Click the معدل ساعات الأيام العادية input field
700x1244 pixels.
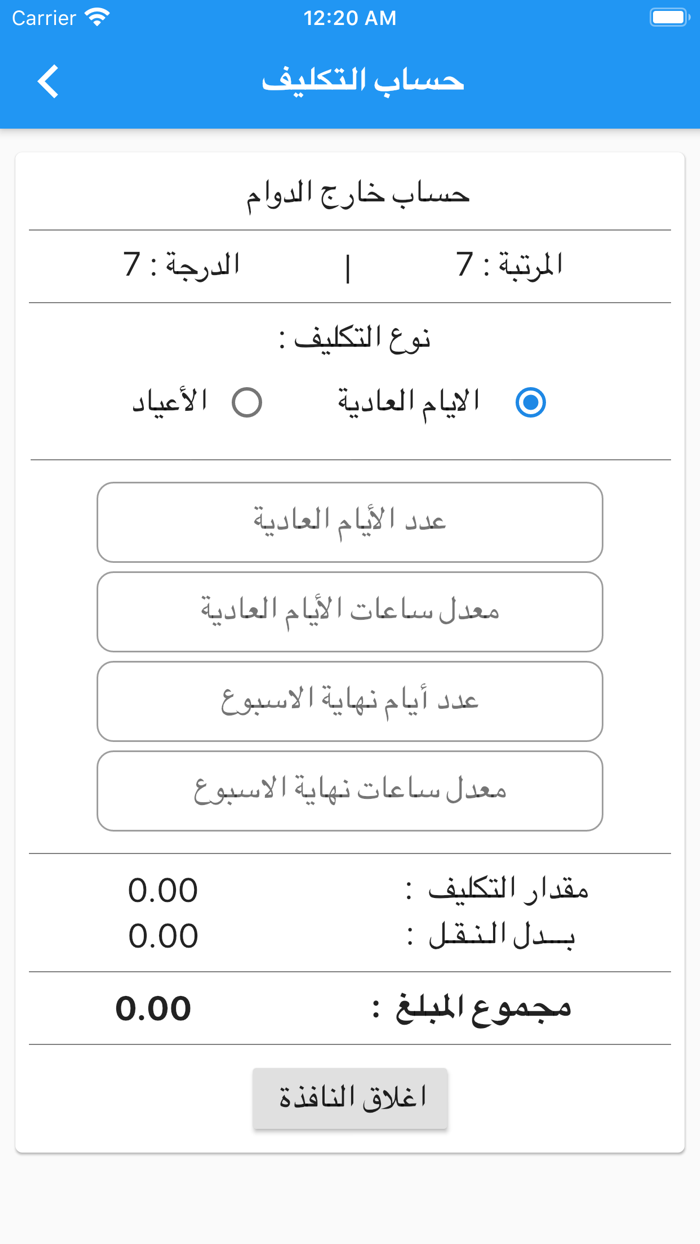point(350,611)
